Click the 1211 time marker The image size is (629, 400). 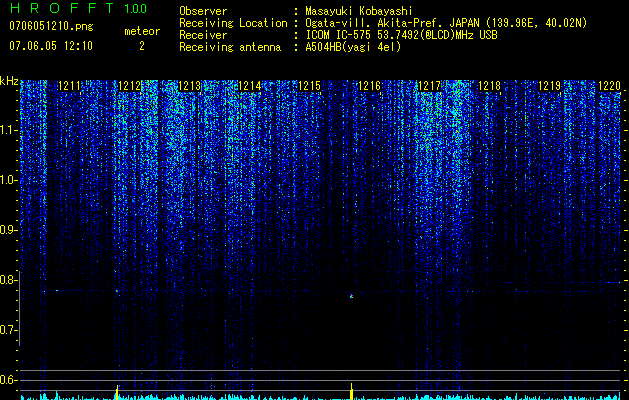coord(69,86)
